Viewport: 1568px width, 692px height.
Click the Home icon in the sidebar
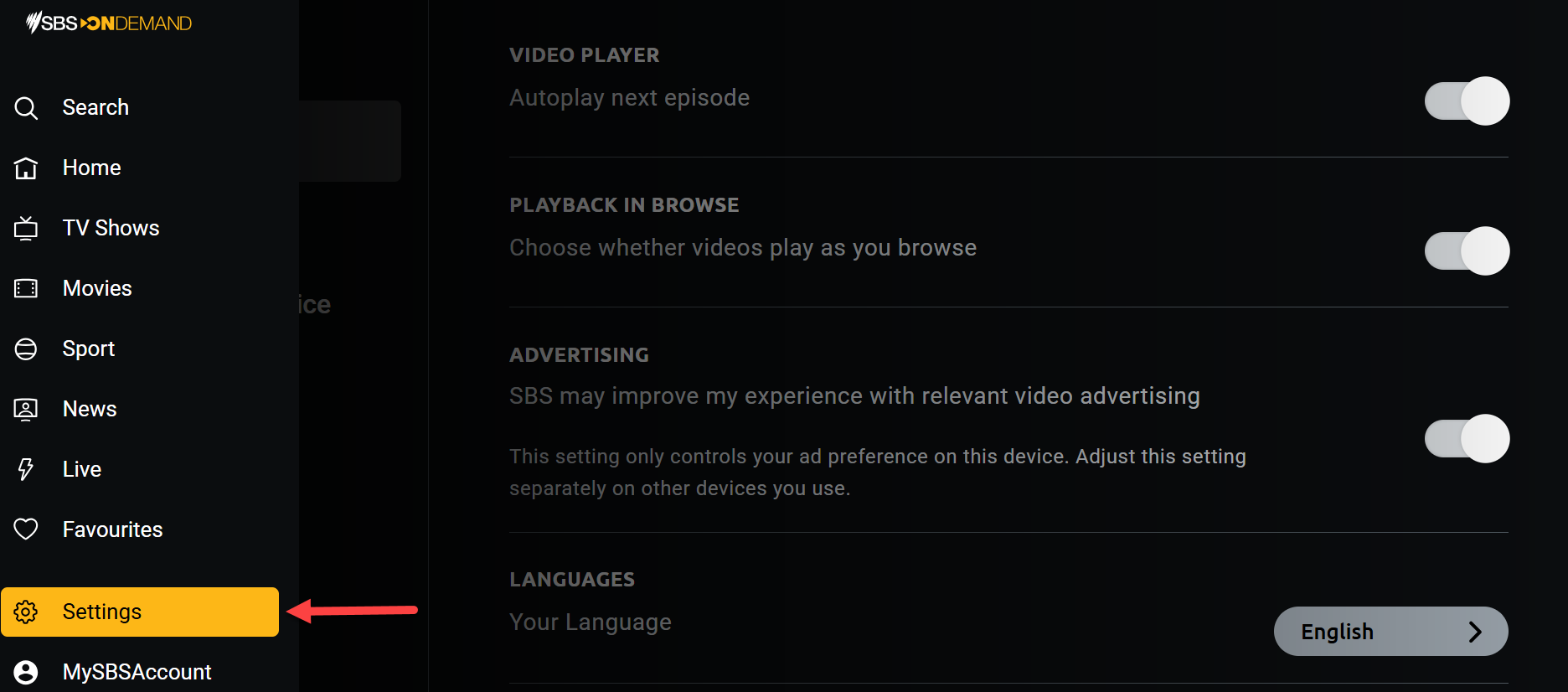click(x=26, y=168)
